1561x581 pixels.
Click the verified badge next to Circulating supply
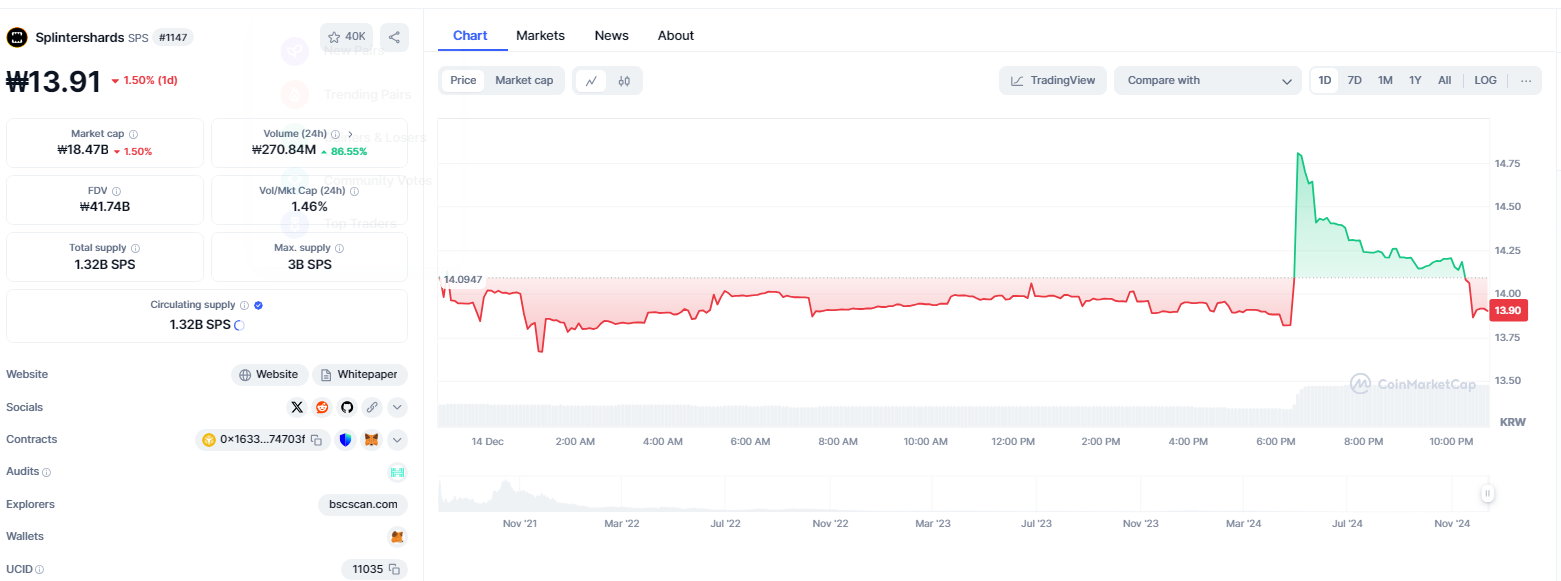pyautogui.click(x=259, y=305)
